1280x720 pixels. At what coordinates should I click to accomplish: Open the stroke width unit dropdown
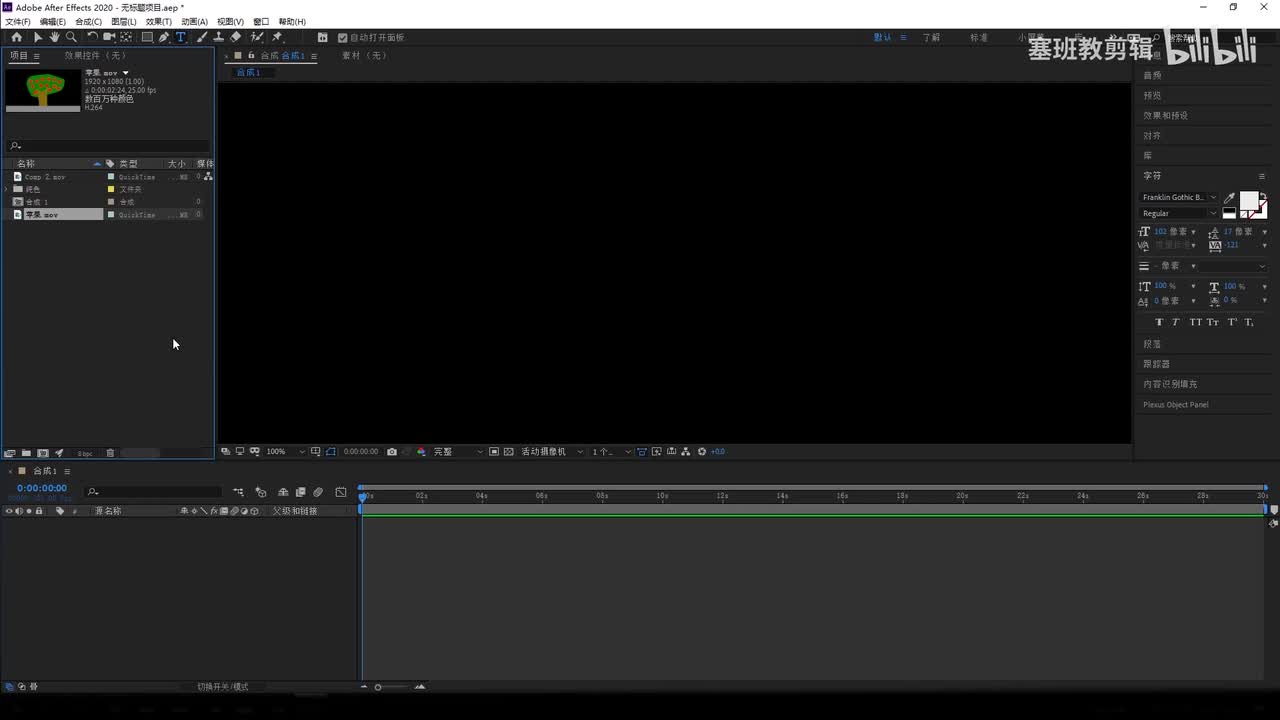tap(1193, 266)
